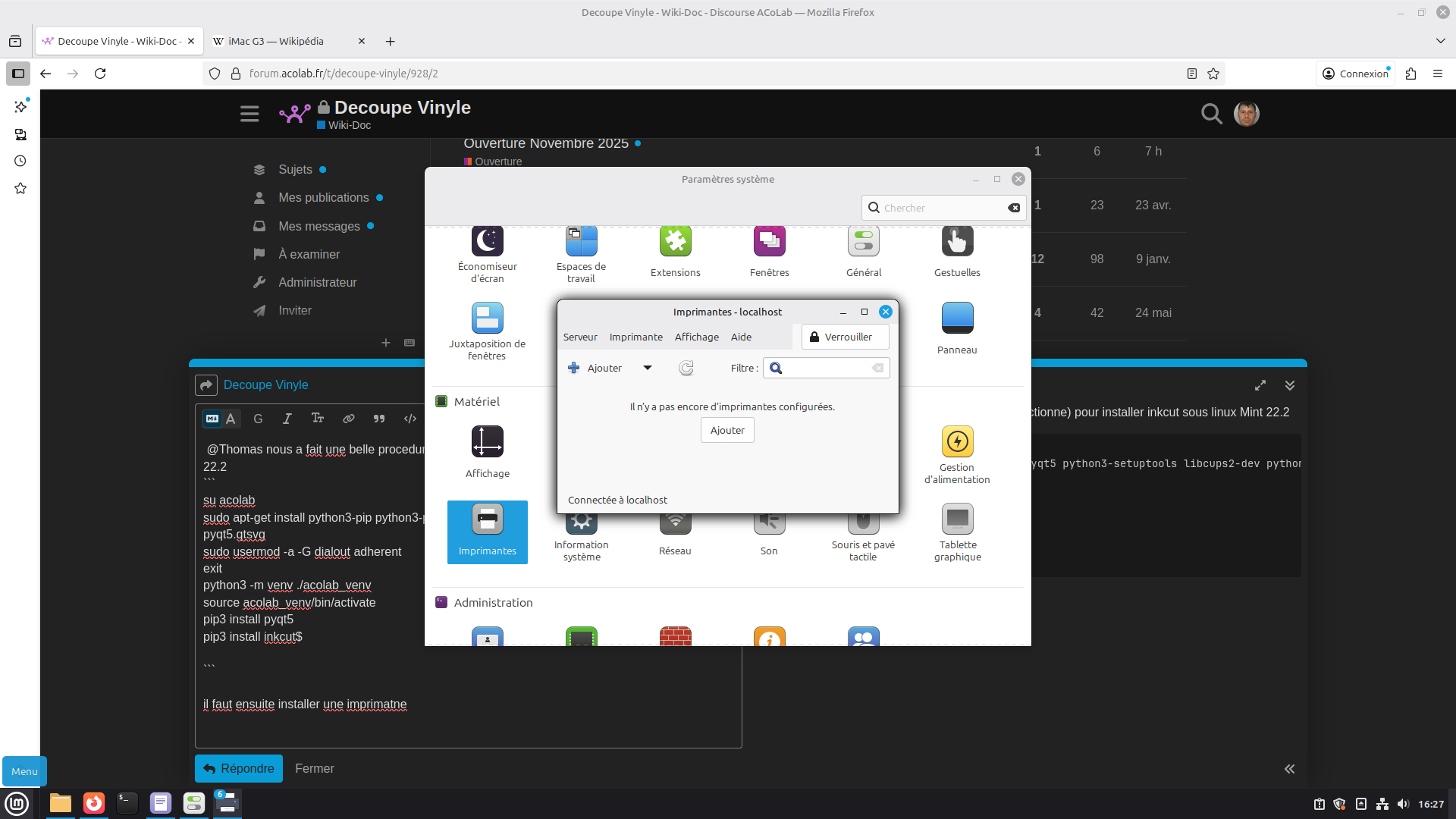
Task: Open Firefox list all tabs dropdown
Action: [1440, 41]
